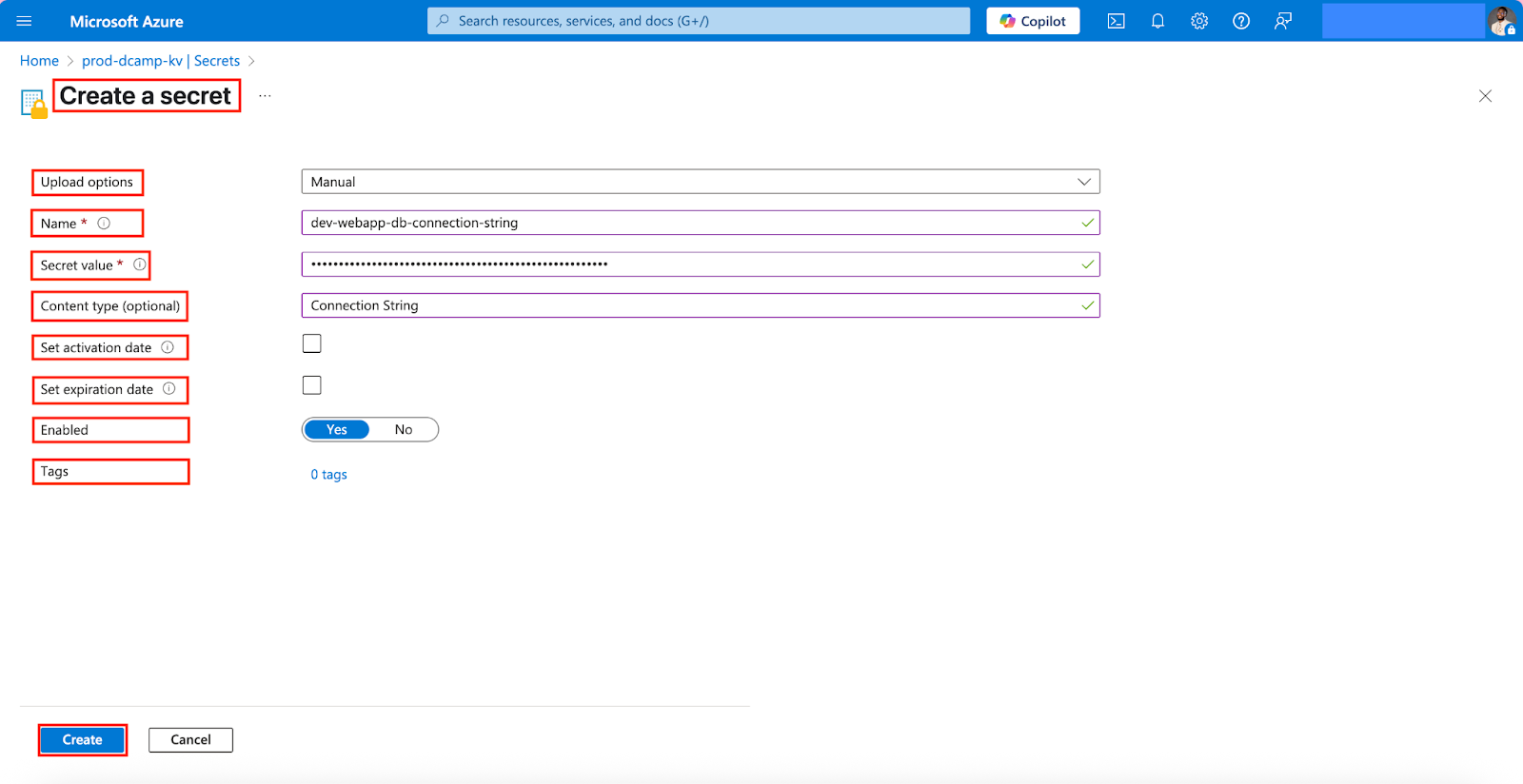The width and height of the screenshot is (1523, 784).
Task: Click the Key Vault secret icon
Action: click(34, 103)
